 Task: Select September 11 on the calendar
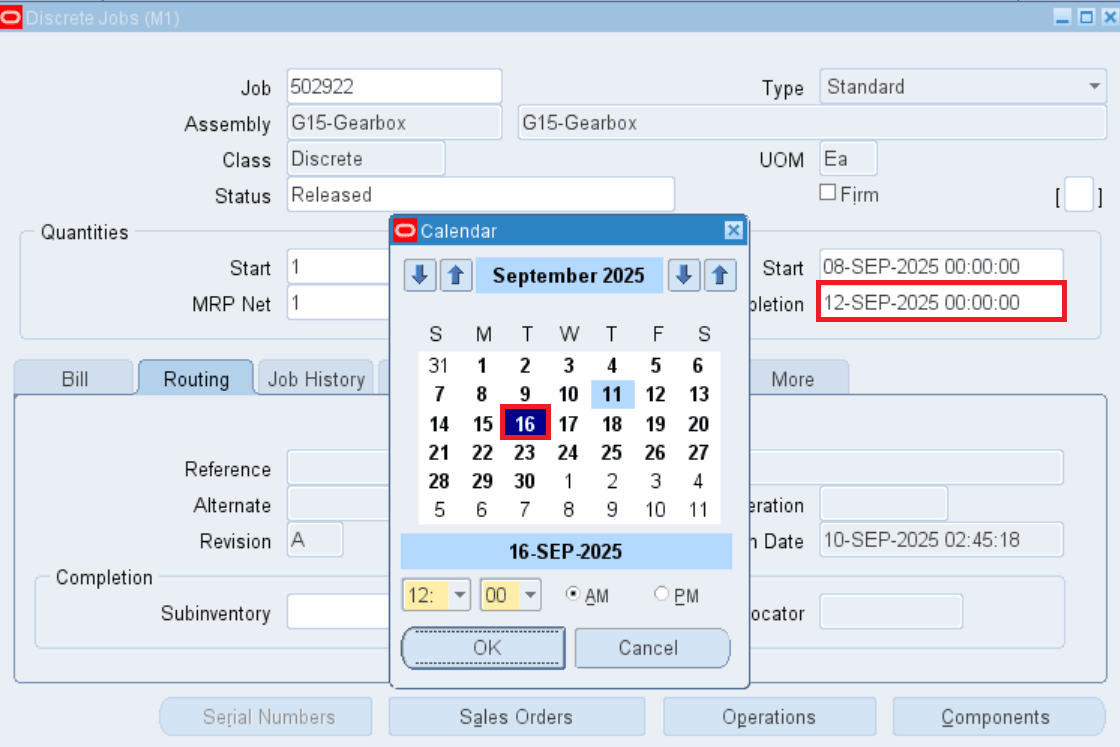(612, 394)
